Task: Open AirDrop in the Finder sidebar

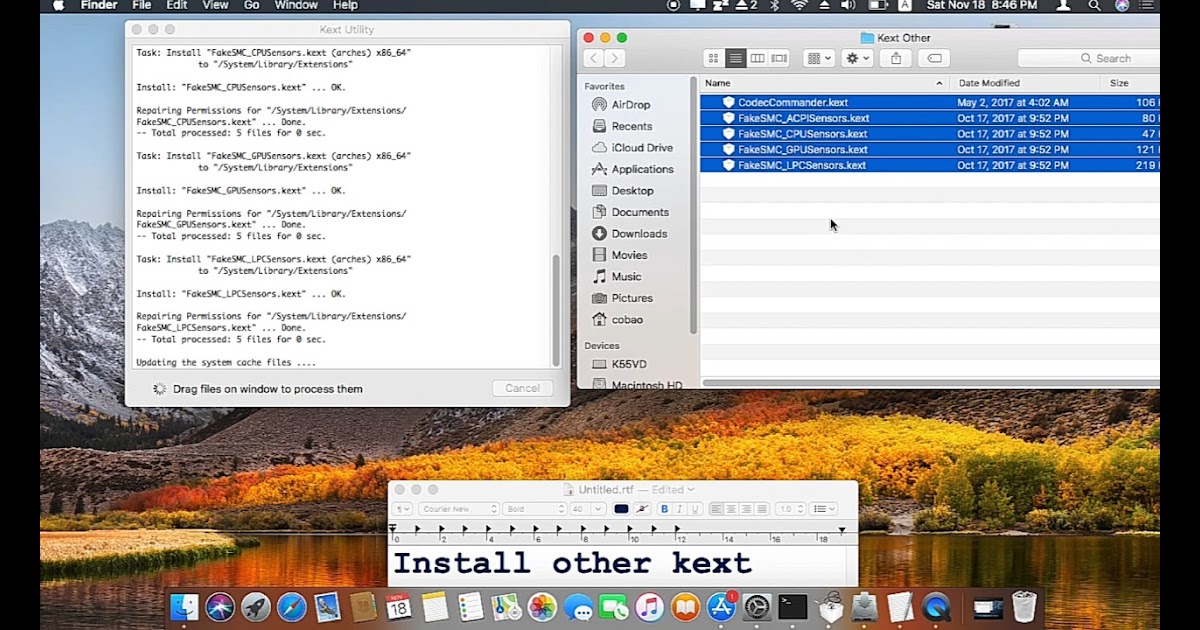Action: pyautogui.click(x=630, y=105)
